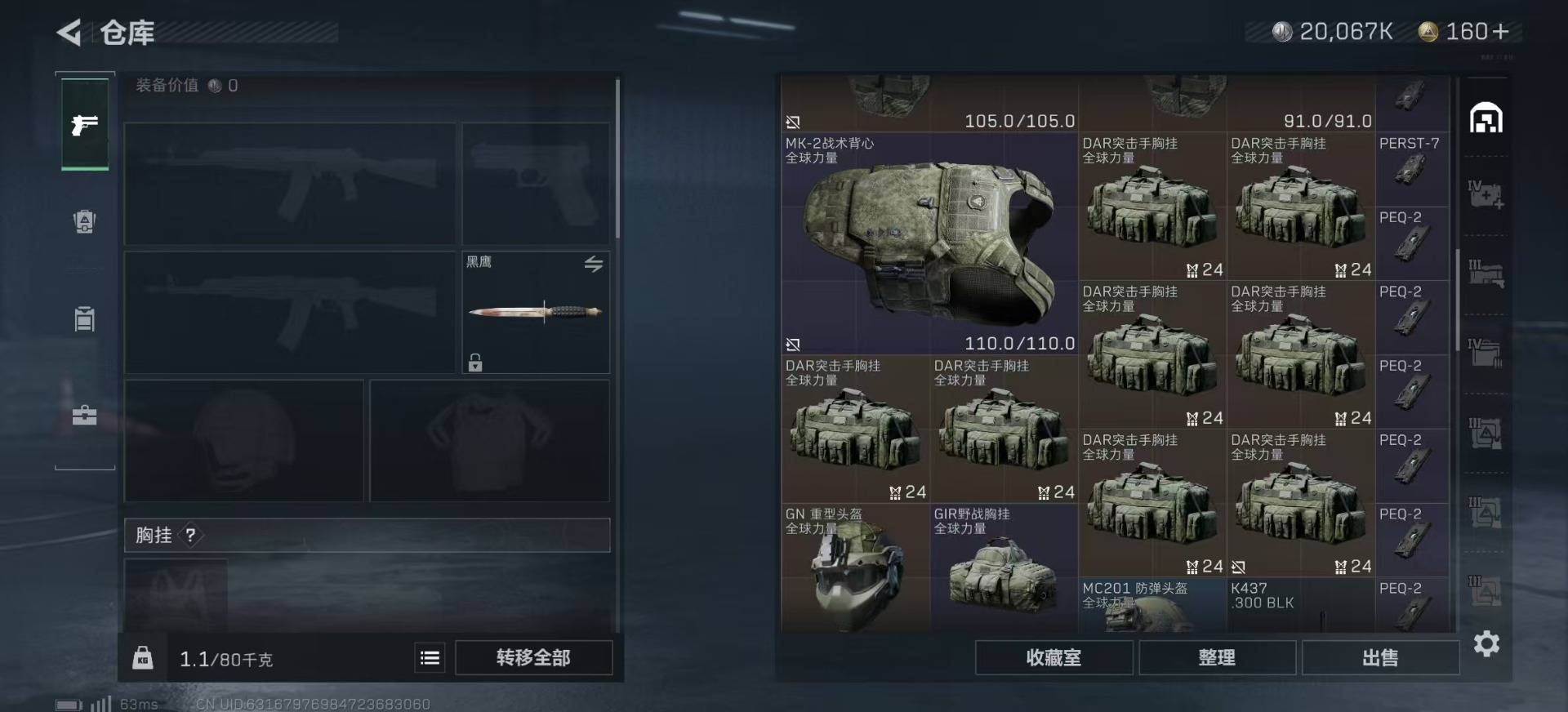The width and height of the screenshot is (1568, 712).
Task: Open the 收藏室 collection room
Action: (x=1053, y=657)
